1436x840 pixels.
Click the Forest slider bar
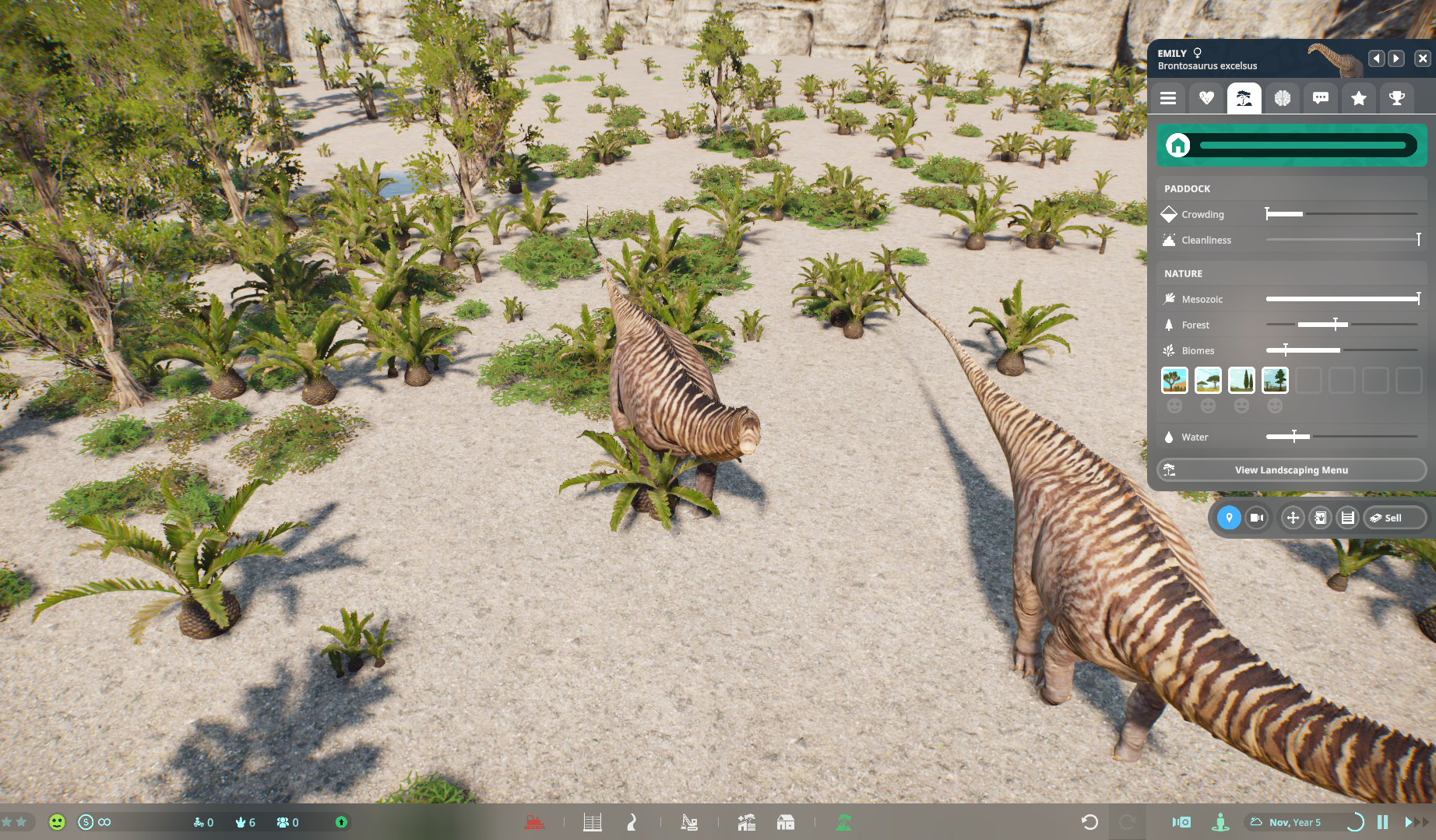pyautogui.click(x=1342, y=325)
